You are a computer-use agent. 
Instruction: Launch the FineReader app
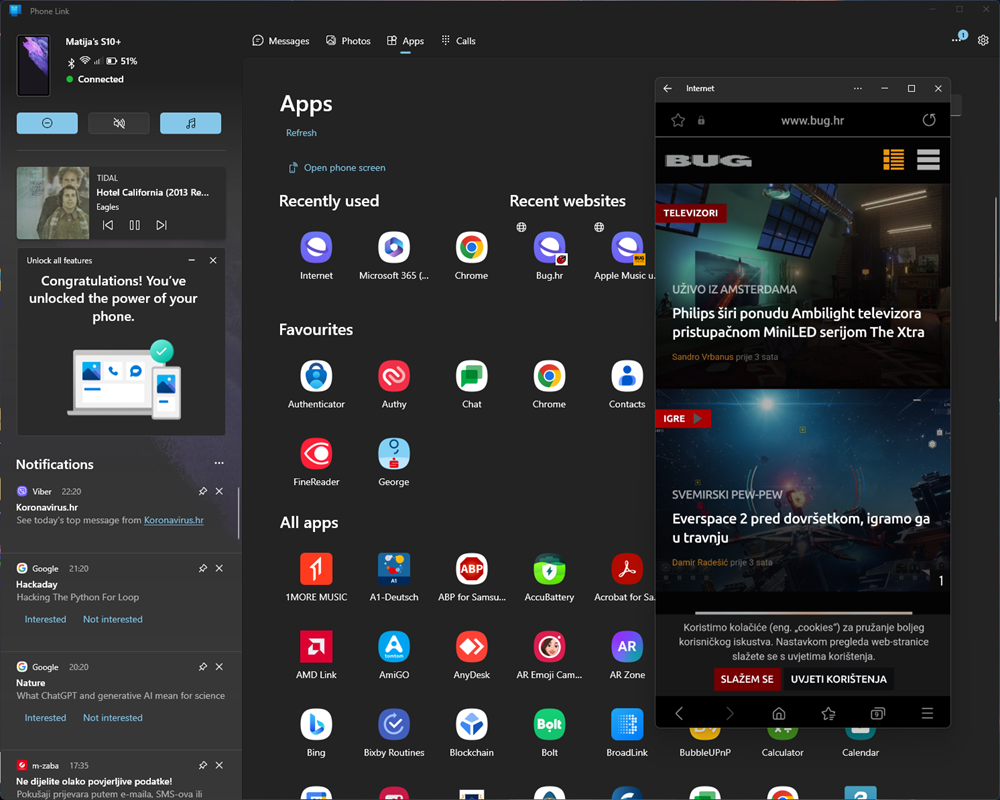coord(316,454)
